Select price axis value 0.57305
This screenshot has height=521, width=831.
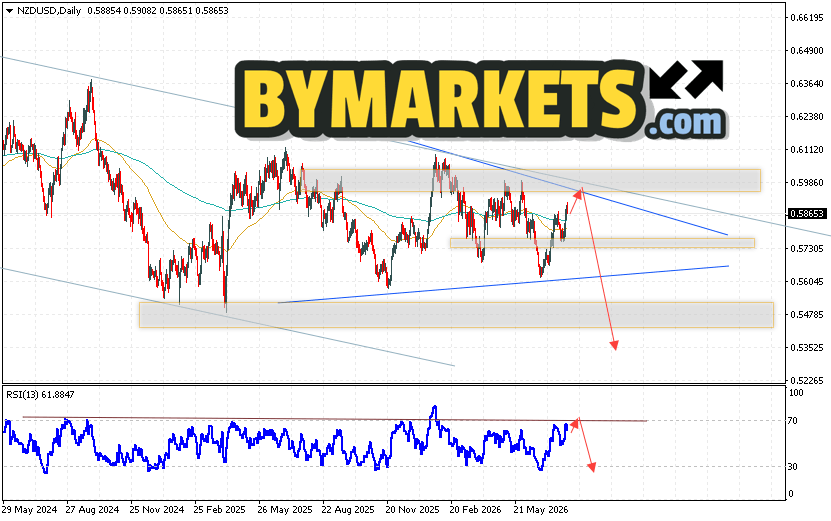807,249
